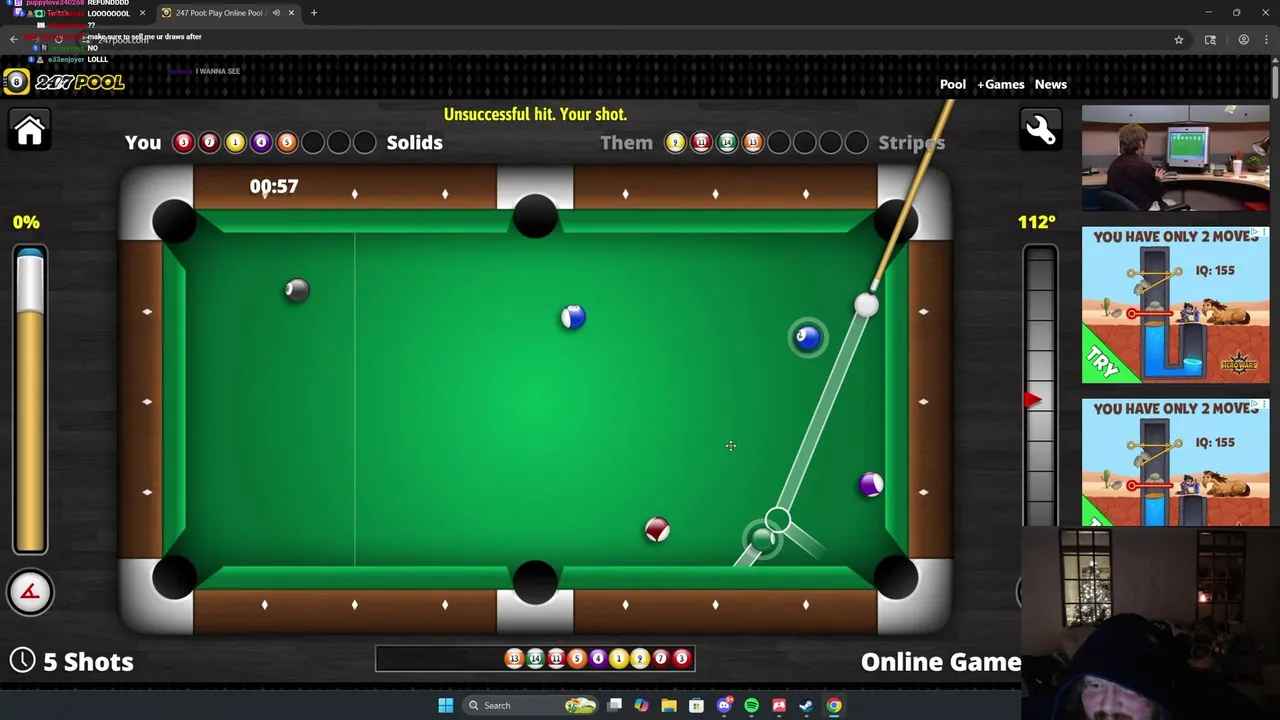The height and width of the screenshot is (720, 1280).
Task: Go to the game home screen icon
Action: tap(29, 130)
